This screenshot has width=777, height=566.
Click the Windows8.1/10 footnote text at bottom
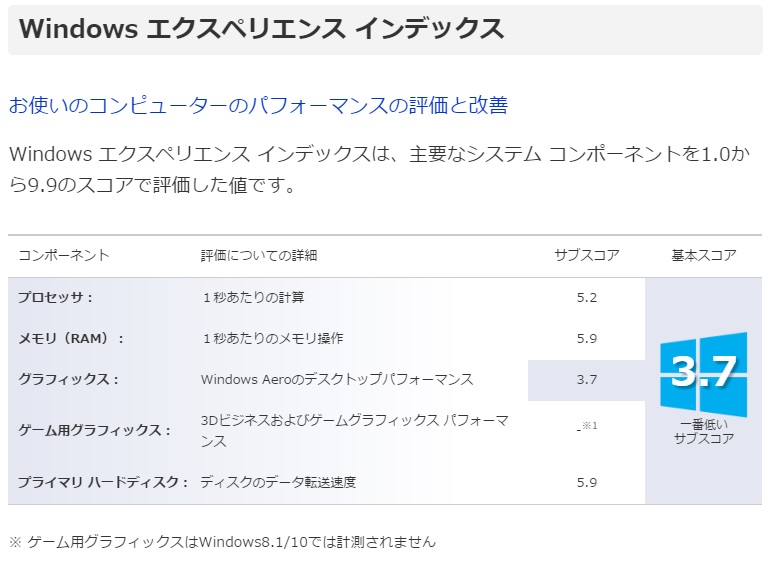[222, 542]
